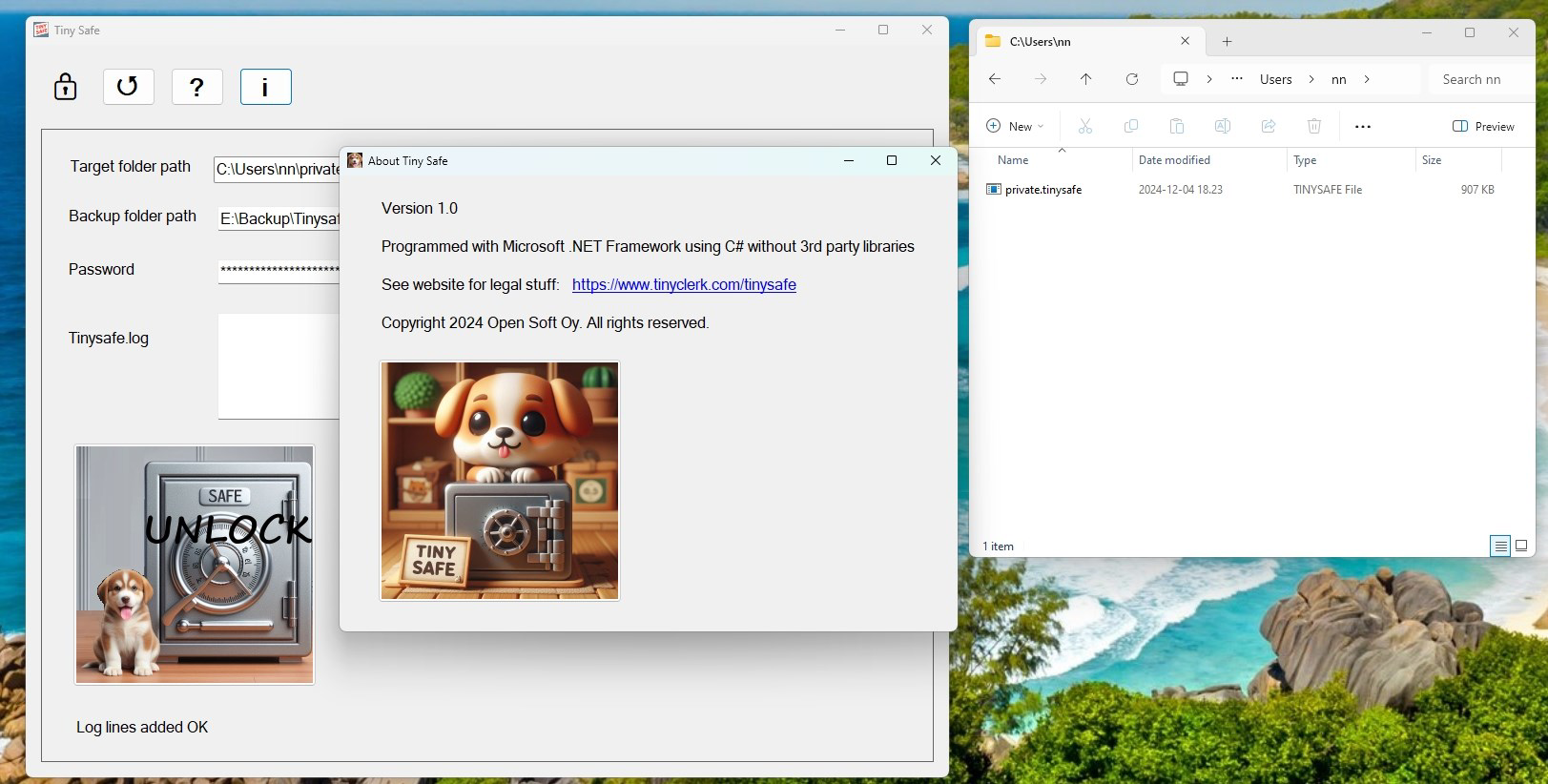Open the New dropdown in File Explorer
The width and height of the screenshot is (1548, 784).
[x=1015, y=126]
